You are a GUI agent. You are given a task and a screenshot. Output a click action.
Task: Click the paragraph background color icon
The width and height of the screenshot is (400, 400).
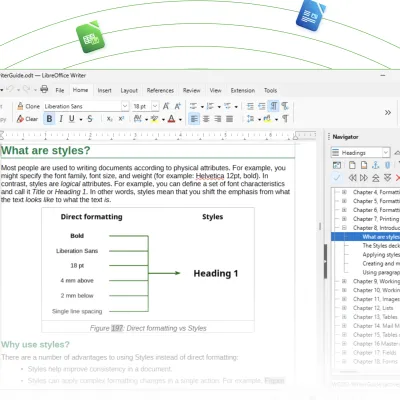(x=268, y=119)
